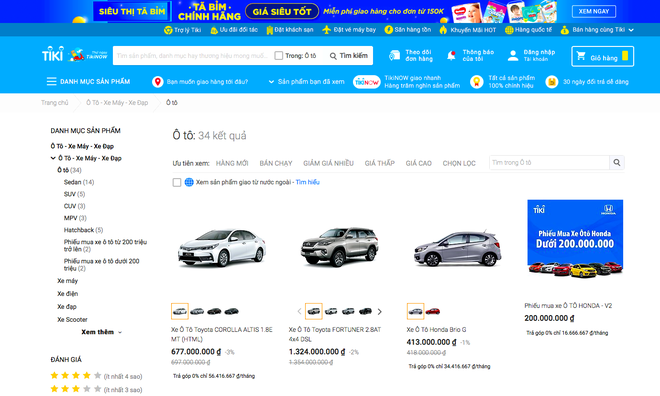The width and height of the screenshot is (660, 396).
Task: Select 'Xe điện' category
Action: tap(67, 294)
